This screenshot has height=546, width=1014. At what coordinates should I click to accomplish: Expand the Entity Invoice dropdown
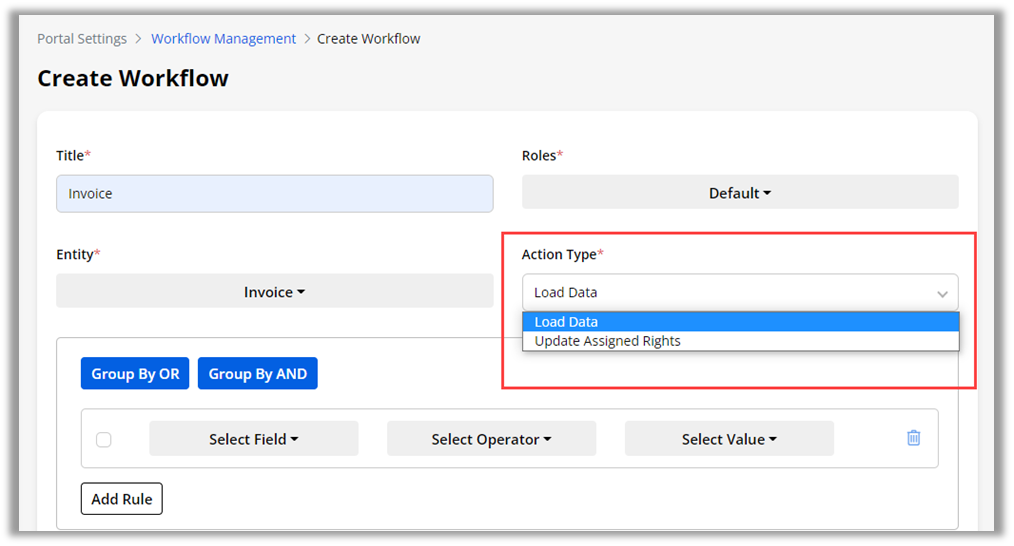click(x=274, y=292)
